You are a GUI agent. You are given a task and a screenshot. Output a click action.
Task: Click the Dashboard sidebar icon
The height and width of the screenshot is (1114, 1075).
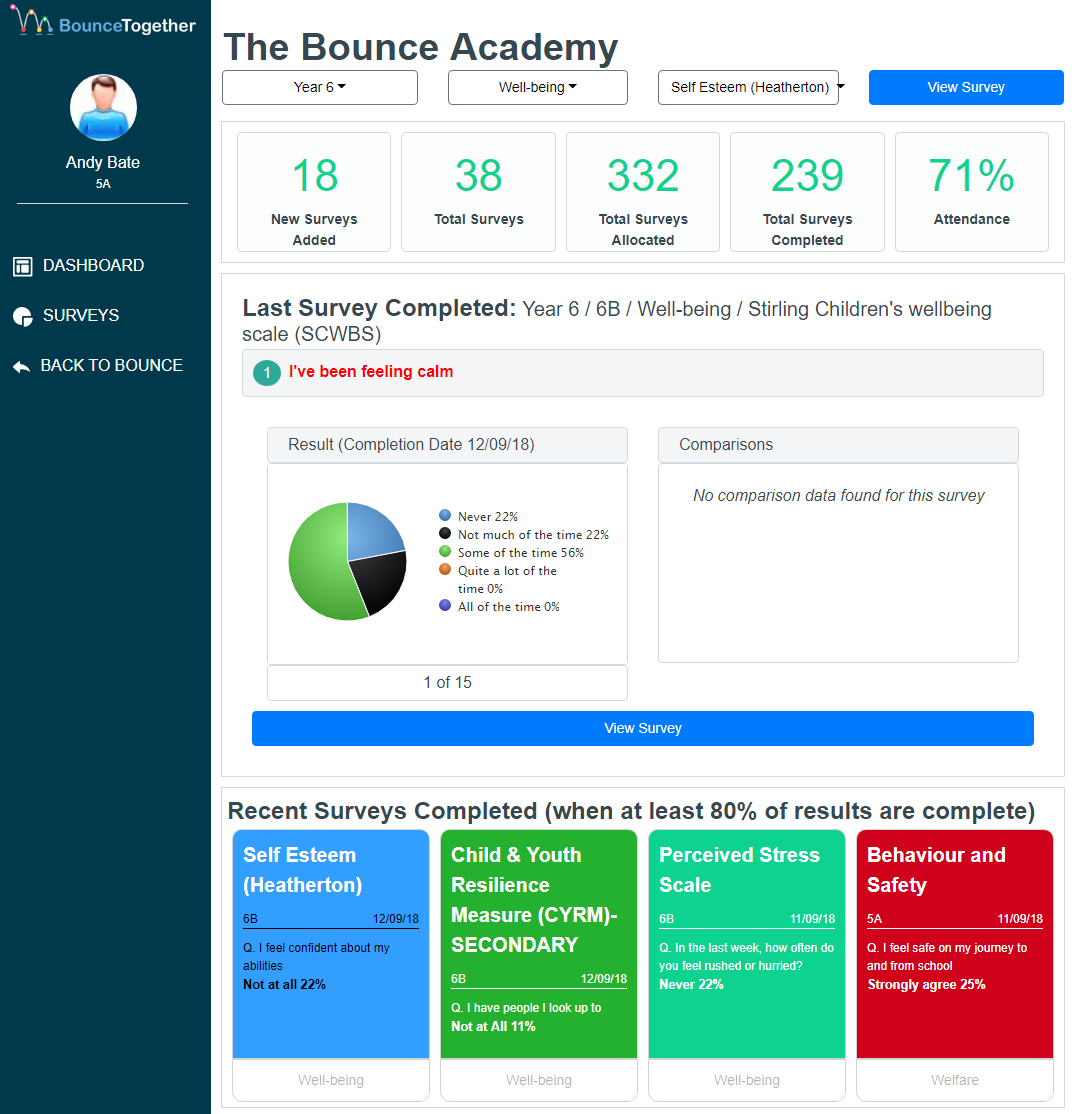click(23, 266)
